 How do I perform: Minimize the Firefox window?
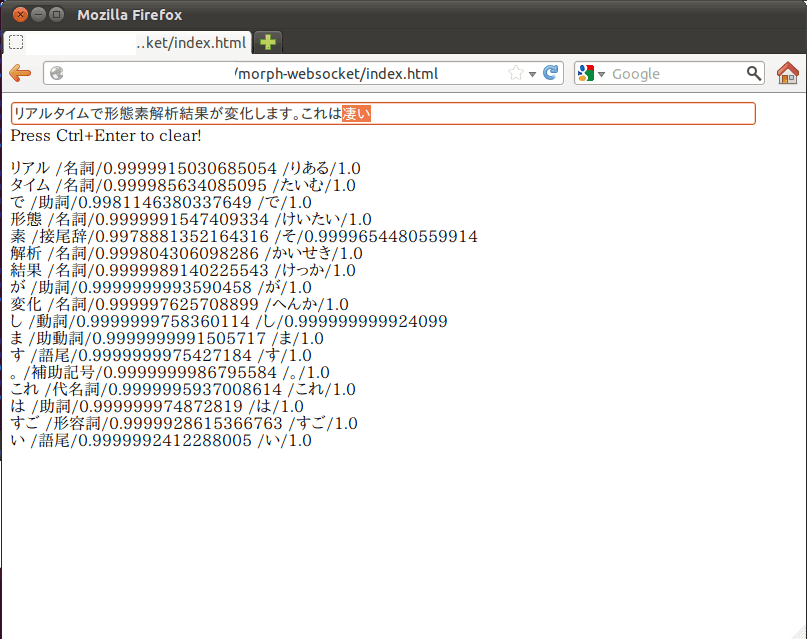tap(38, 15)
